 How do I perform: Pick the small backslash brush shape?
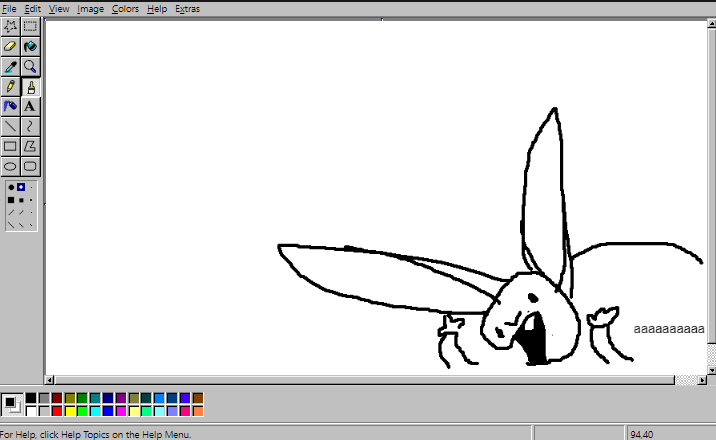coord(31,225)
